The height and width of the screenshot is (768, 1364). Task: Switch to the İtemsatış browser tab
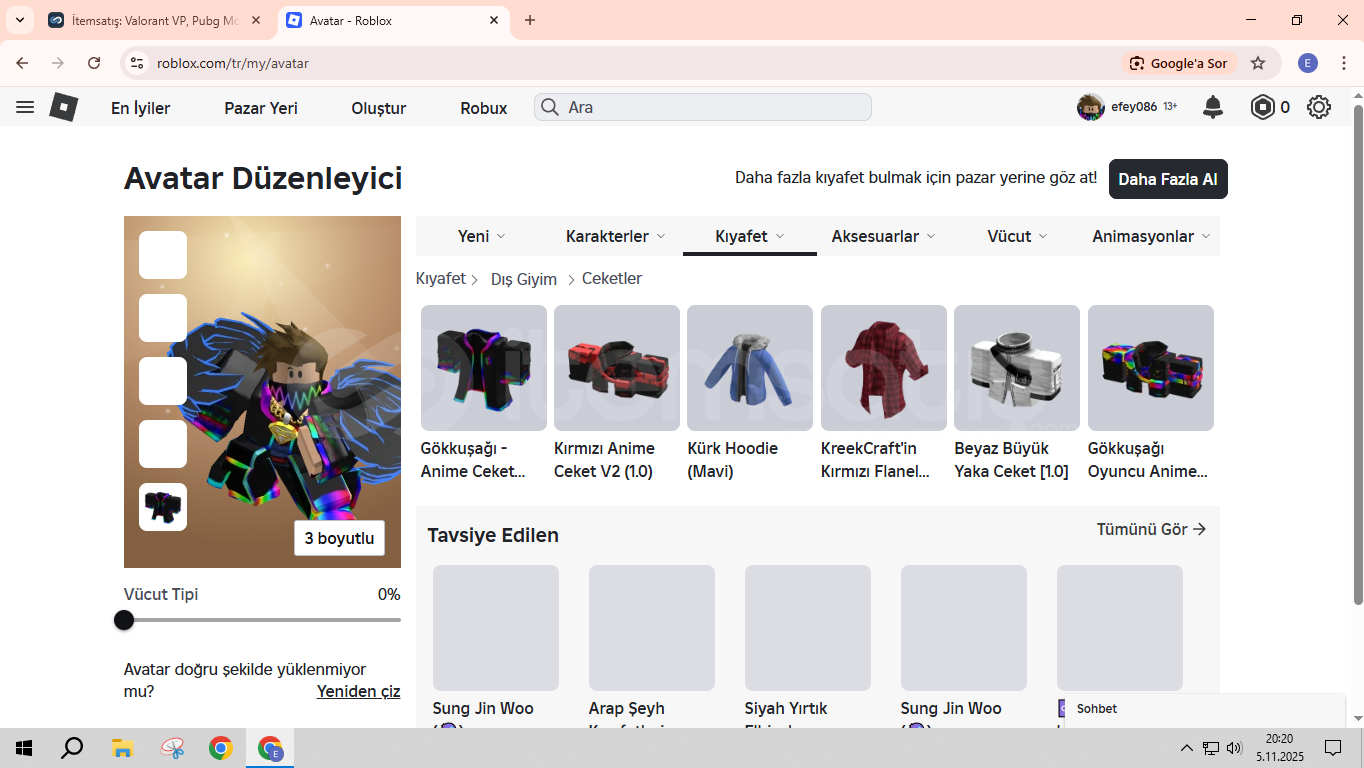(x=157, y=20)
